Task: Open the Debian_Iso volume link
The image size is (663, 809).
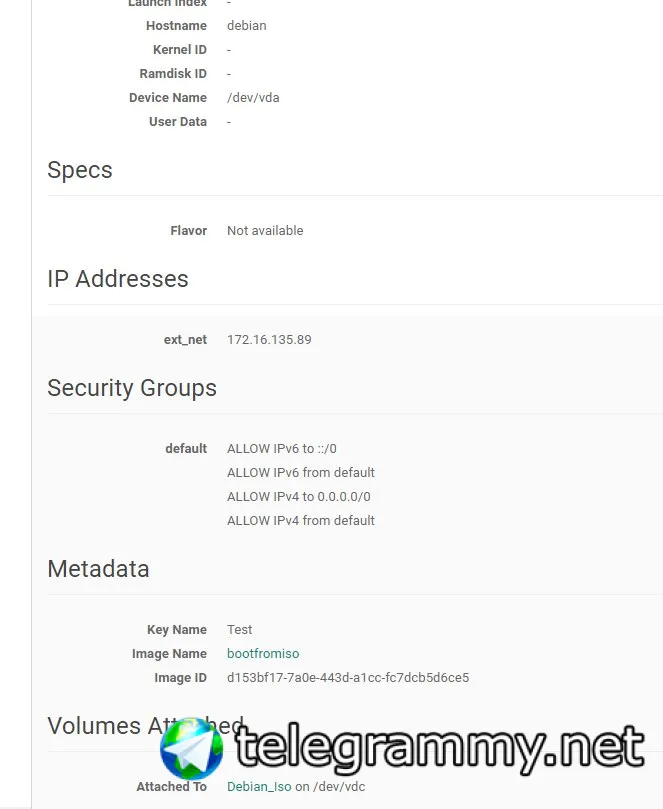Action: point(259,787)
